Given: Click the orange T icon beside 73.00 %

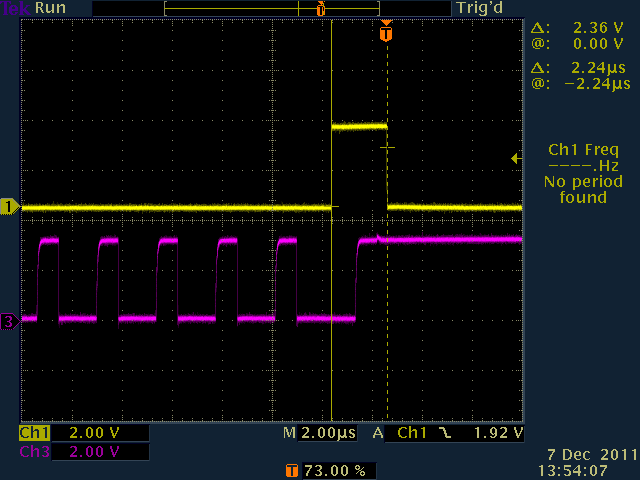Looking at the screenshot, I should (x=291, y=471).
